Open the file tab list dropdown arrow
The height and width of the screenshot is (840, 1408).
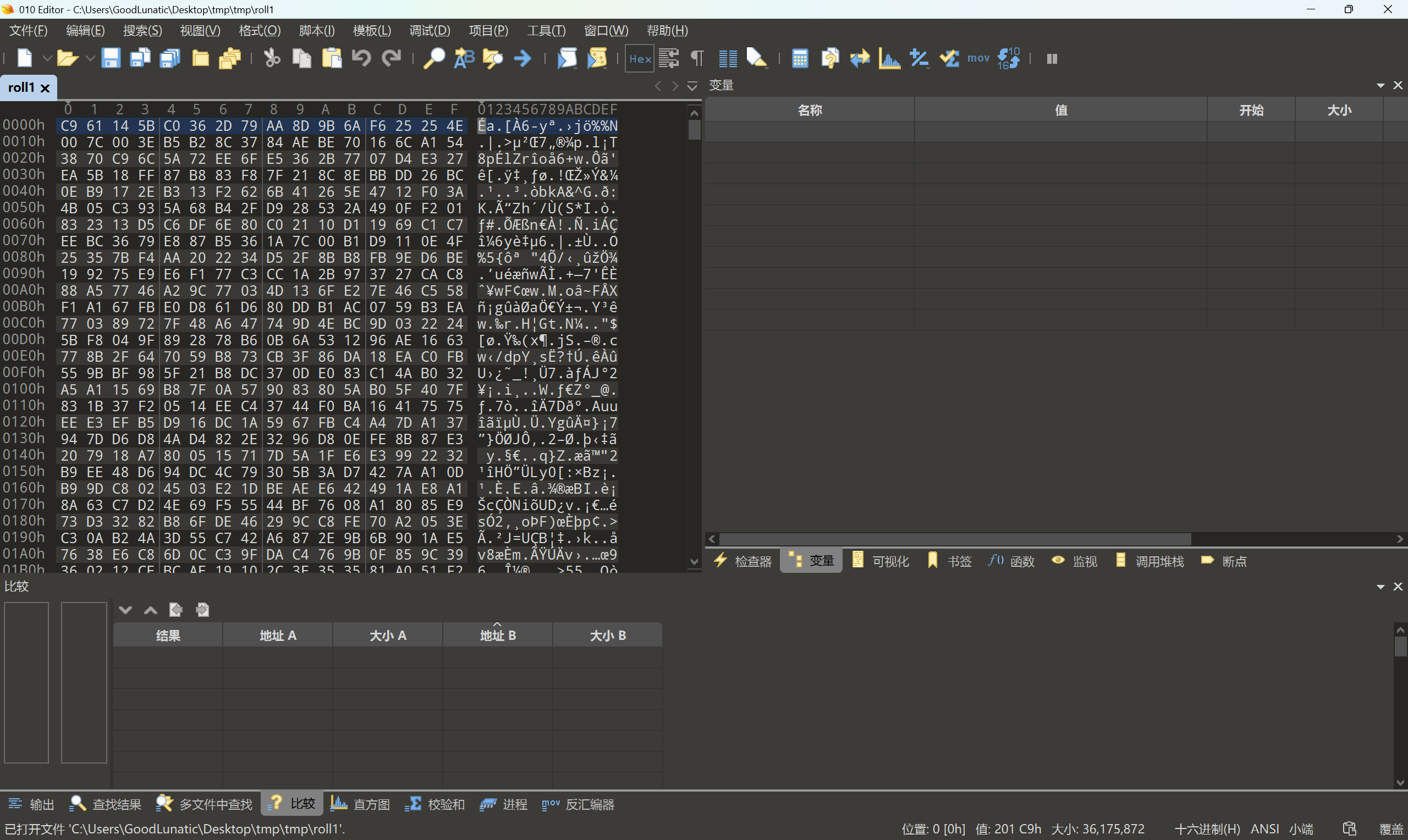pos(692,86)
